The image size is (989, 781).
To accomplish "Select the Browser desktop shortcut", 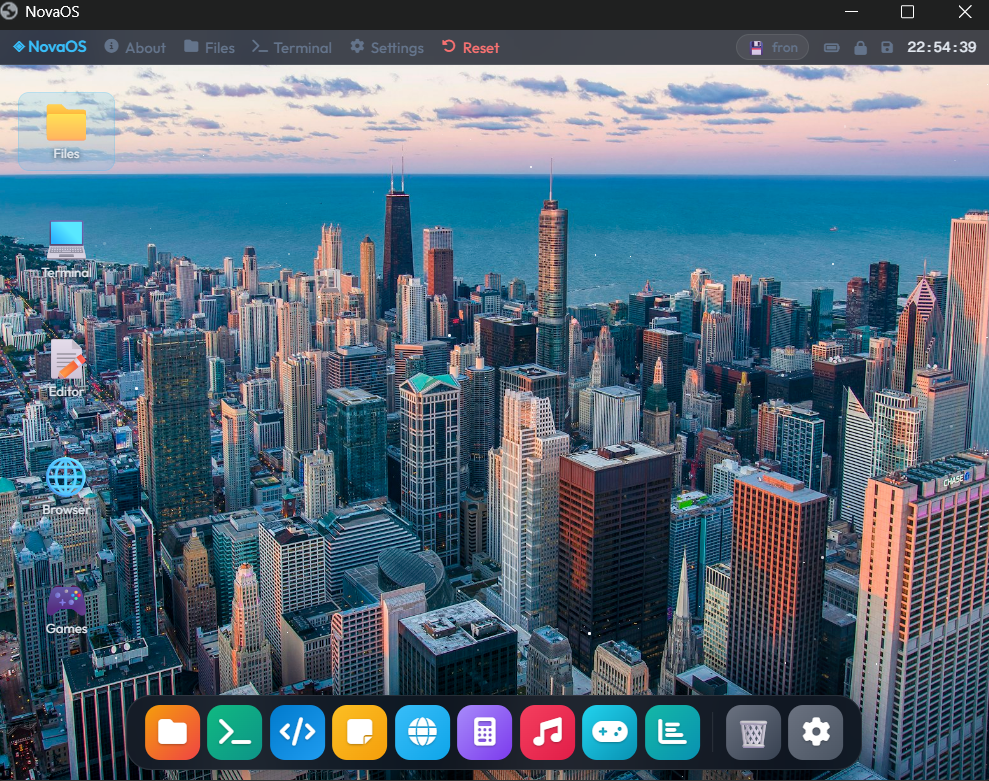I will (66, 487).
